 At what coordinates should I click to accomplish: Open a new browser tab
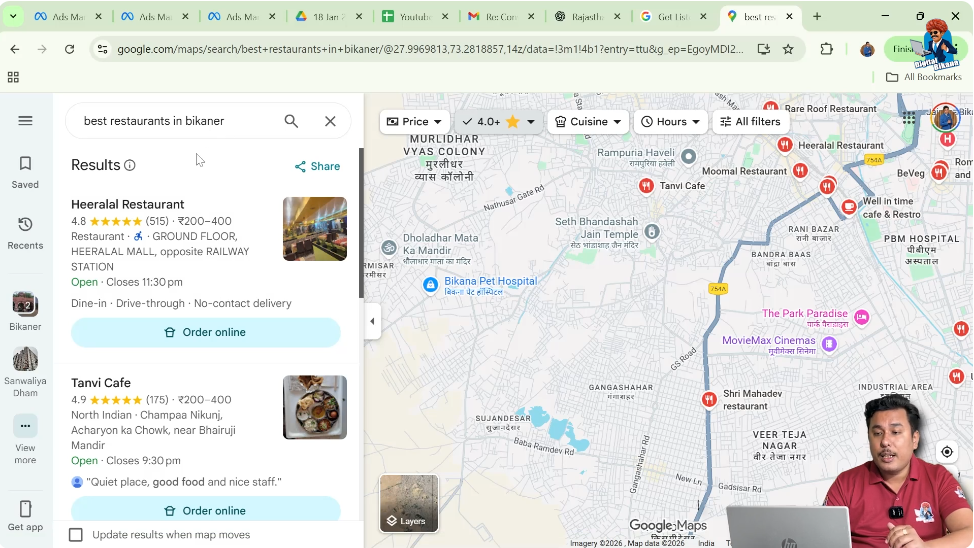click(817, 17)
